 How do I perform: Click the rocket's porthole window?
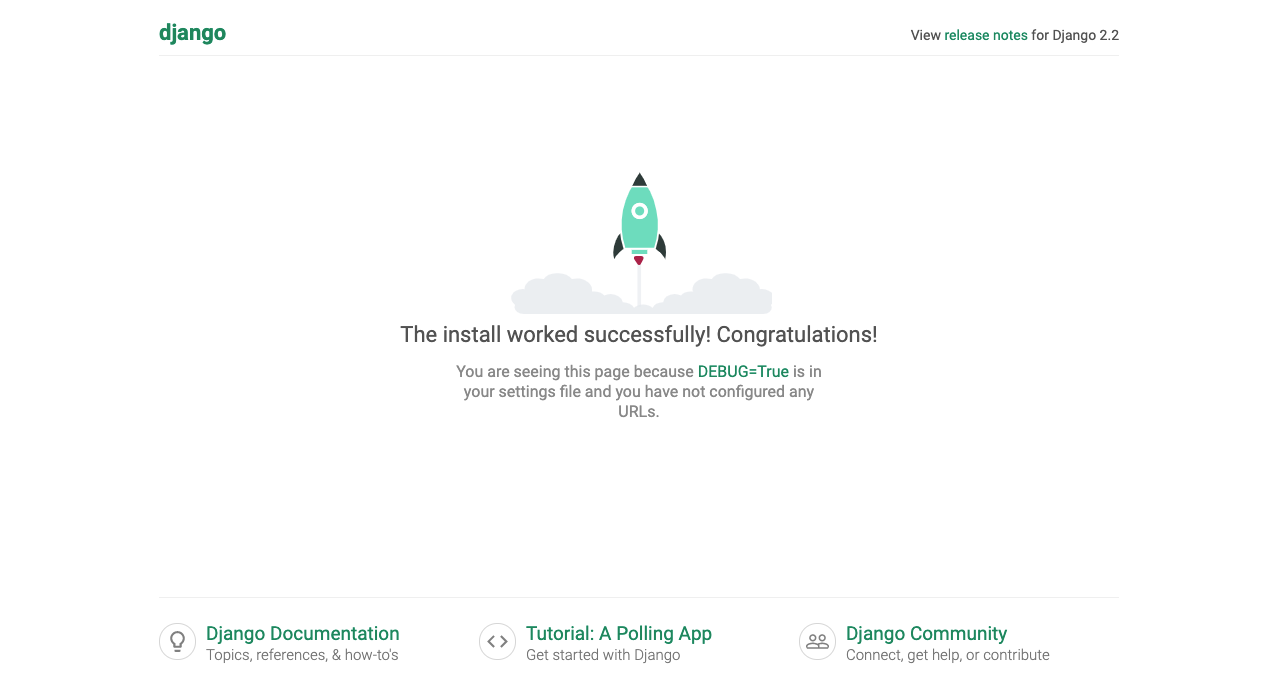pos(639,211)
